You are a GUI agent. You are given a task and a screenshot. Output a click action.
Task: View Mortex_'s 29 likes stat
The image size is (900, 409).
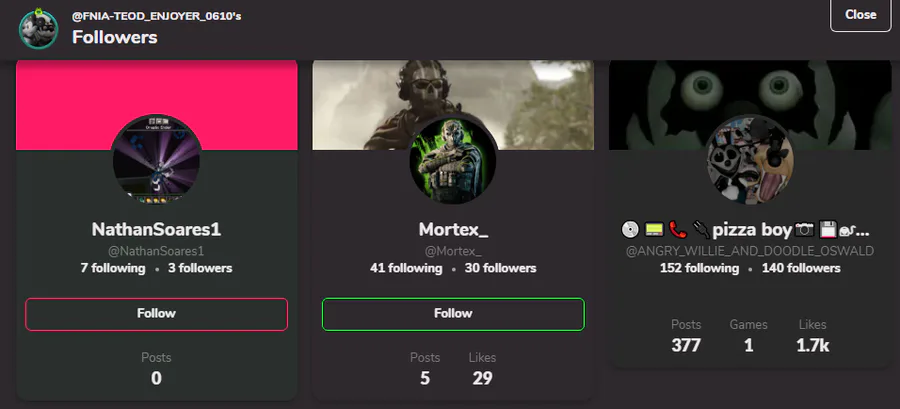[482, 370]
